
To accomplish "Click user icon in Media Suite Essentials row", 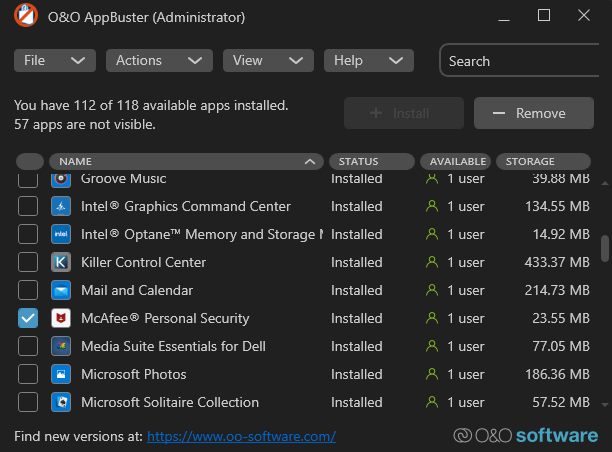I will click(x=432, y=346).
